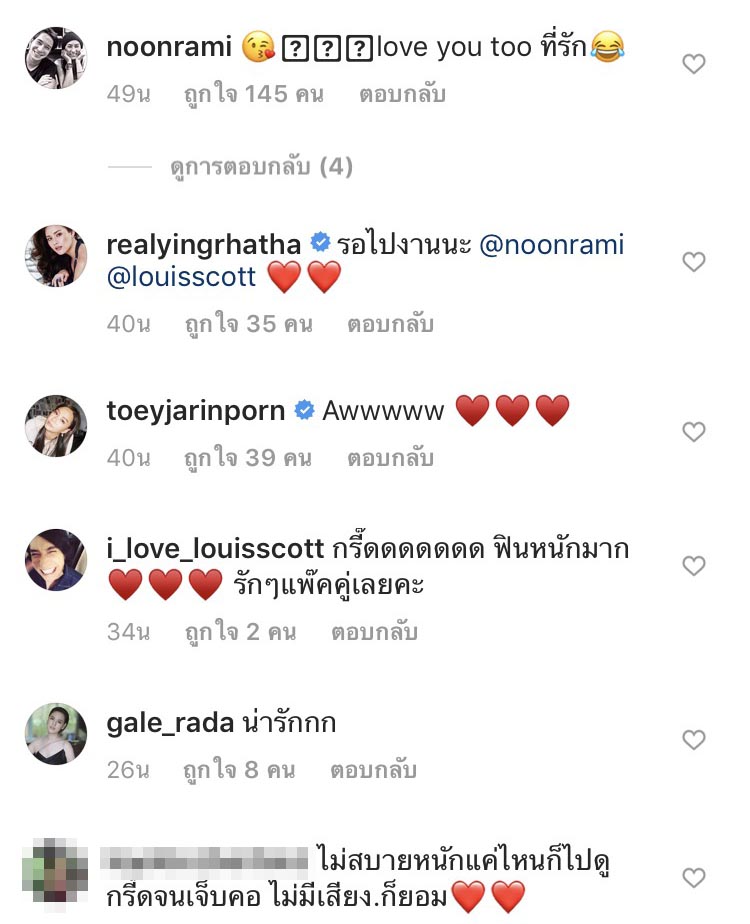Open gale_rada's profile picture
Screen dimensions: 750x924
point(56,734)
